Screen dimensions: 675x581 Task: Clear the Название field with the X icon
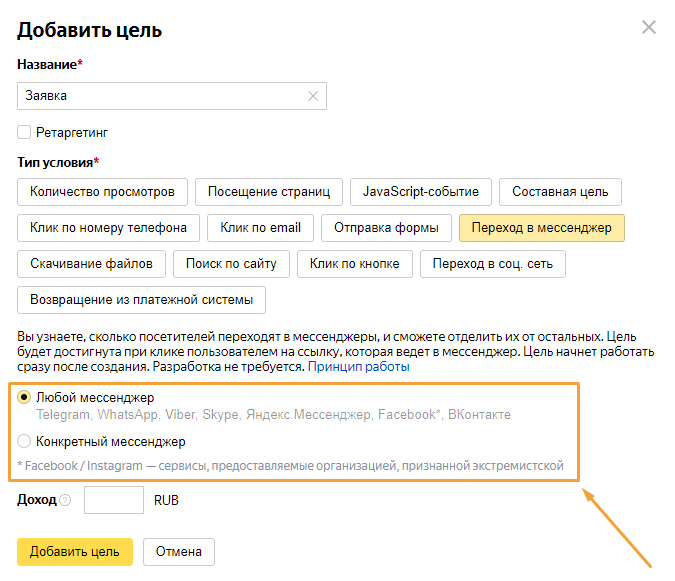point(313,96)
